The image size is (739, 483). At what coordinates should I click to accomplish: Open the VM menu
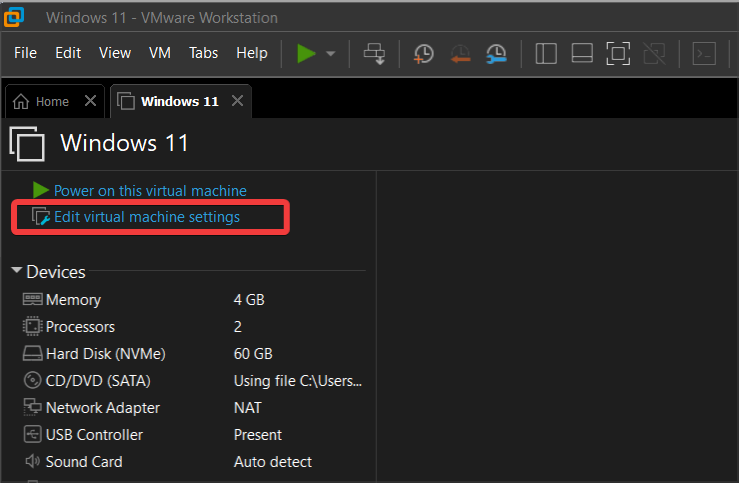coord(160,53)
